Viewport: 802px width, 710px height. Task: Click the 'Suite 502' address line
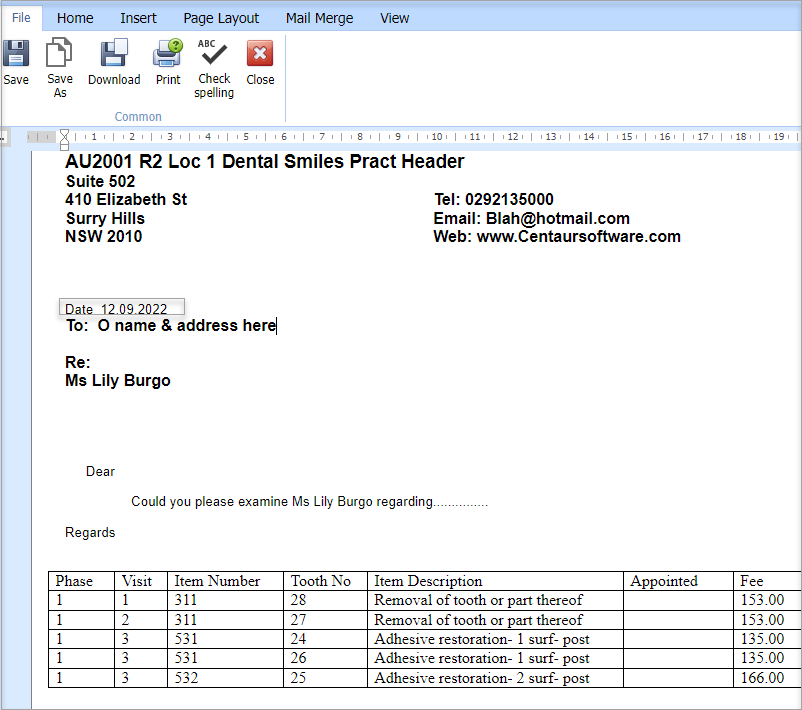[x=100, y=181]
